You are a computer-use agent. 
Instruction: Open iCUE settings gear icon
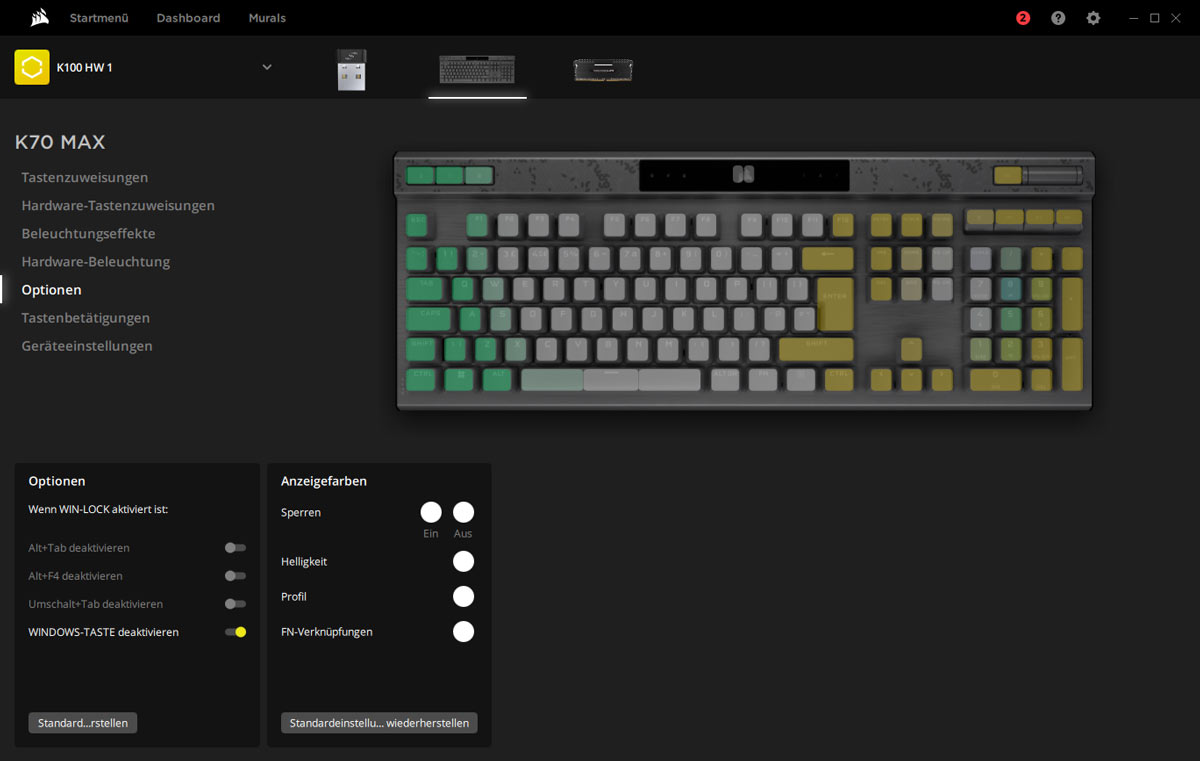coord(1093,18)
